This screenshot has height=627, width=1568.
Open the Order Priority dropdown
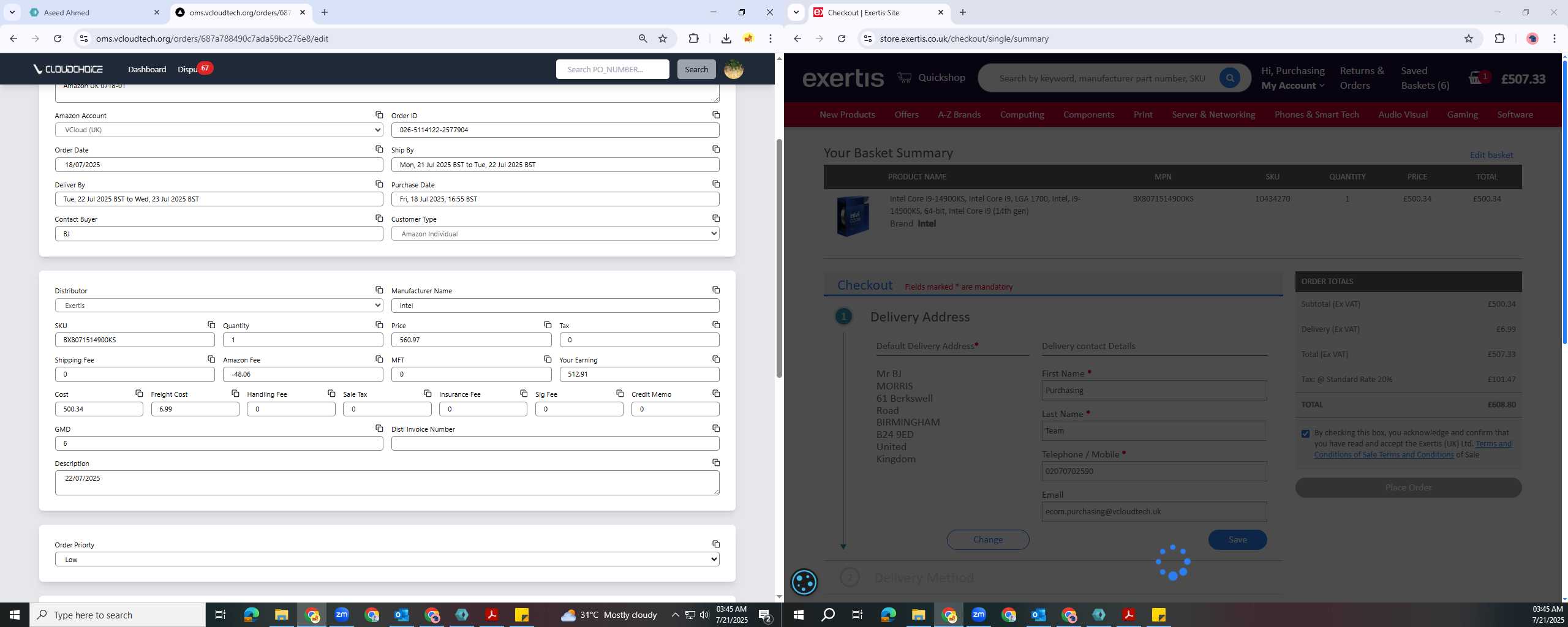click(387, 560)
